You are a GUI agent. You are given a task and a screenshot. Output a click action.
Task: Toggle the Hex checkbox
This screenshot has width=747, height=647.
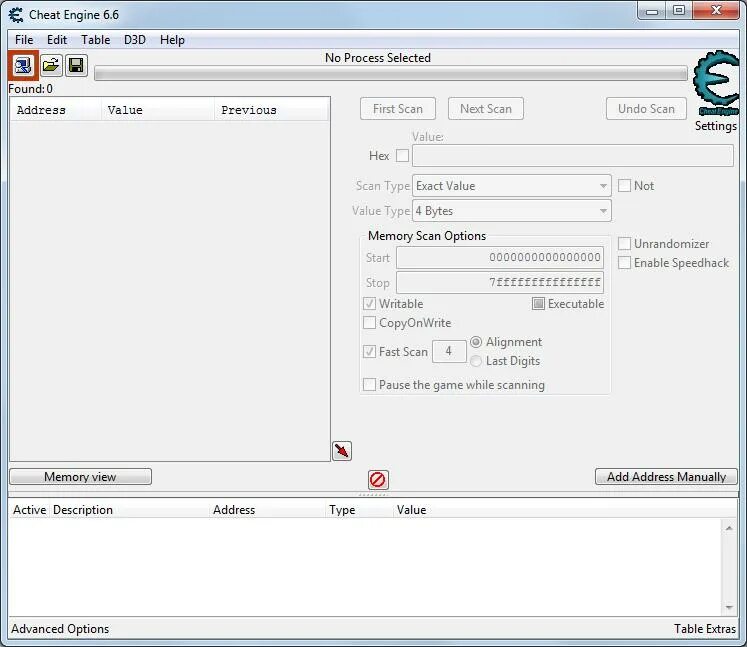403,156
